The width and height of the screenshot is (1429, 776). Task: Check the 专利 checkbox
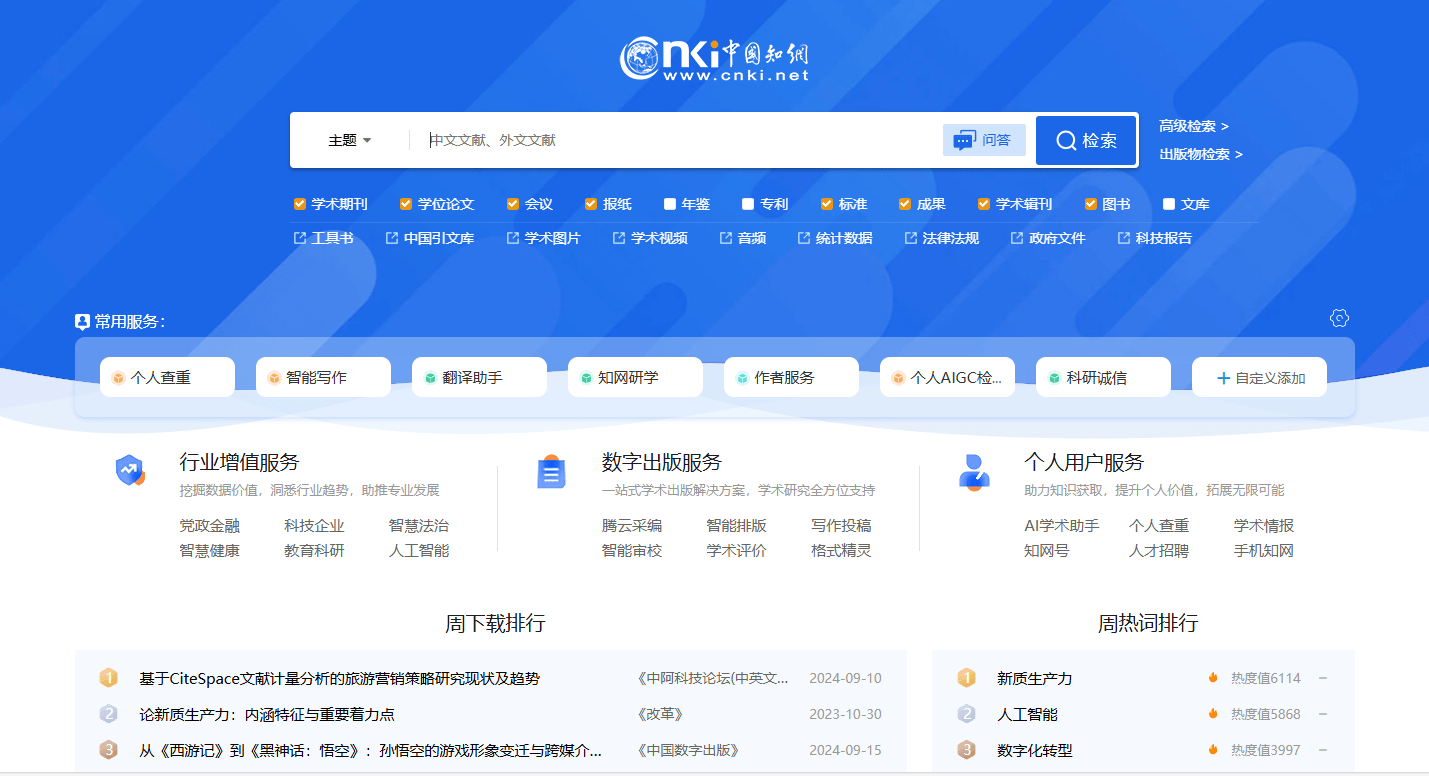pyautogui.click(x=748, y=204)
